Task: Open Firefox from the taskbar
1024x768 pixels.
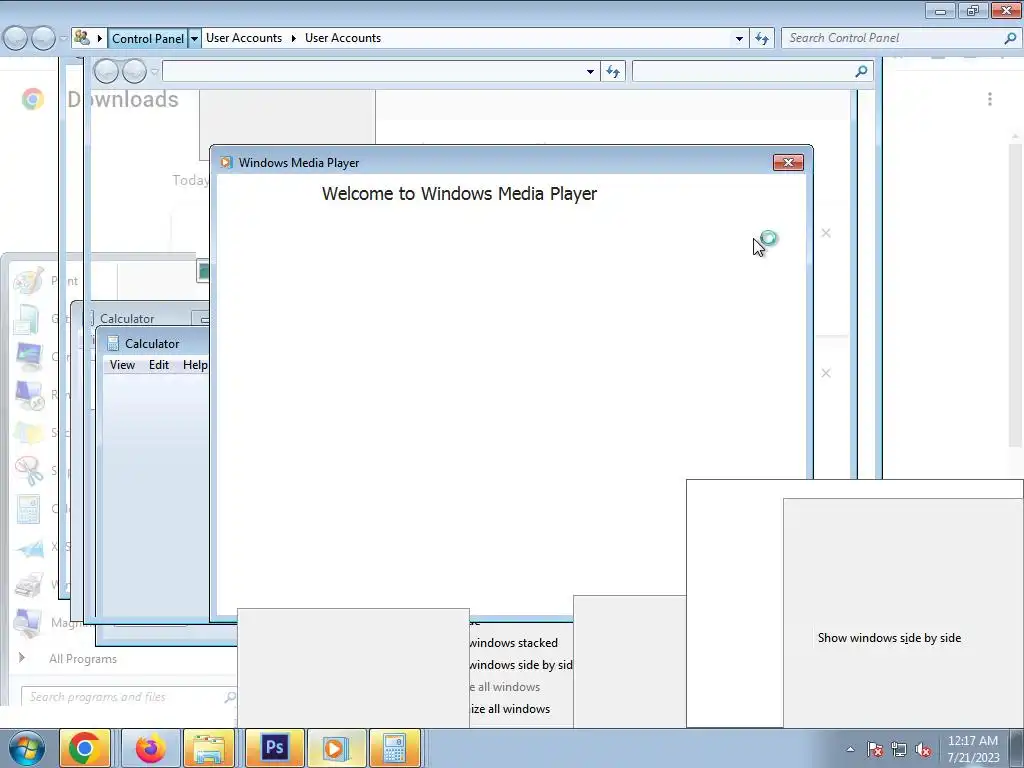Action: [150, 748]
